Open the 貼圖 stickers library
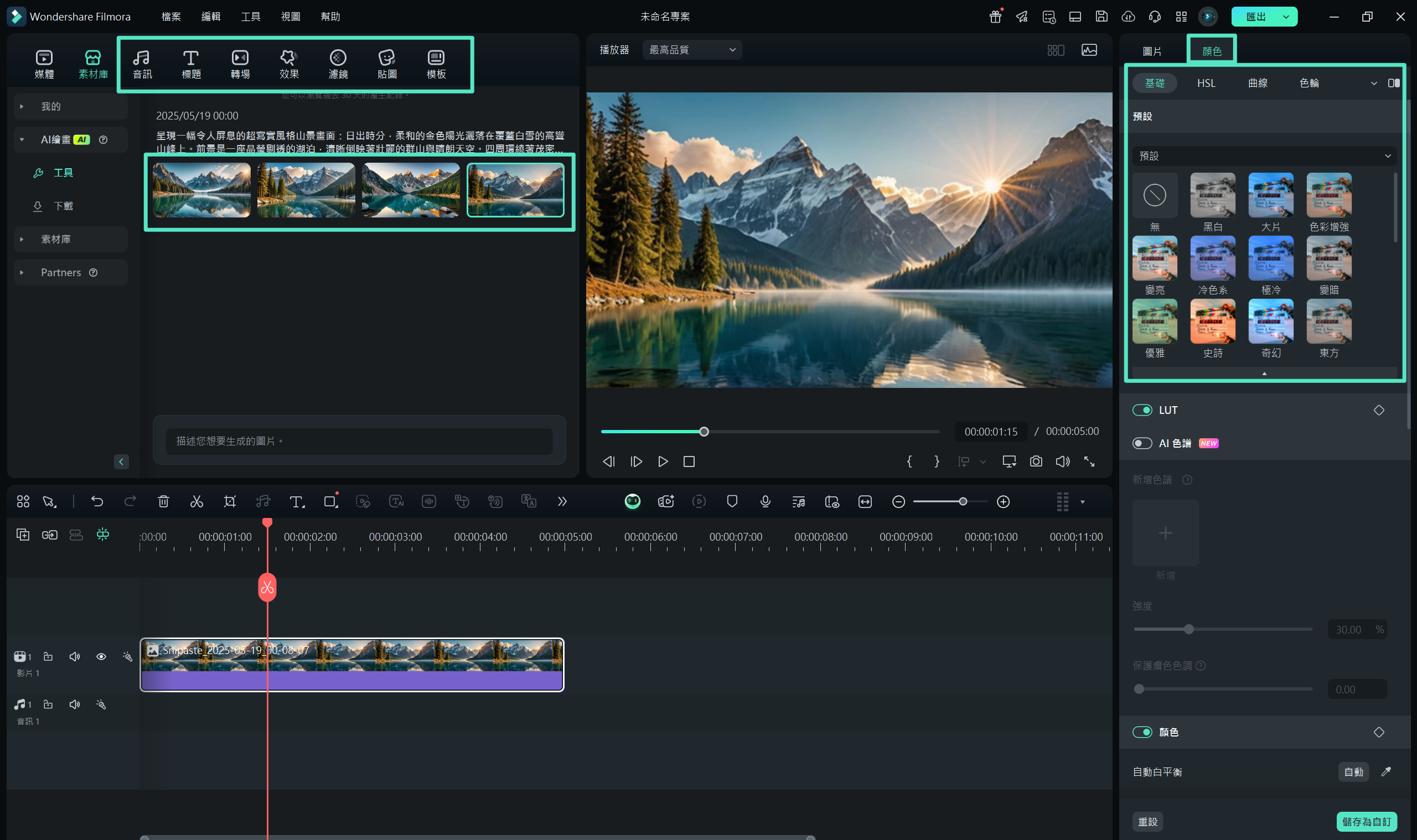Image resolution: width=1417 pixels, height=840 pixels. click(387, 64)
